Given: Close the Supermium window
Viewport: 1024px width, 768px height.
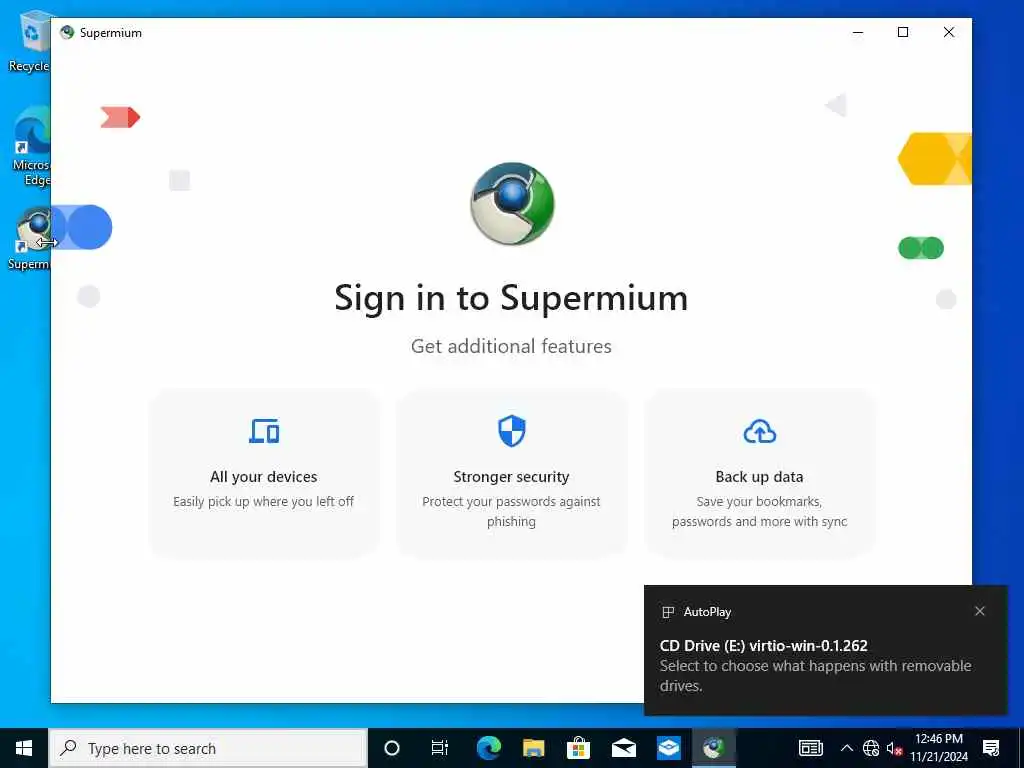Looking at the screenshot, I should tap(949, 32).
